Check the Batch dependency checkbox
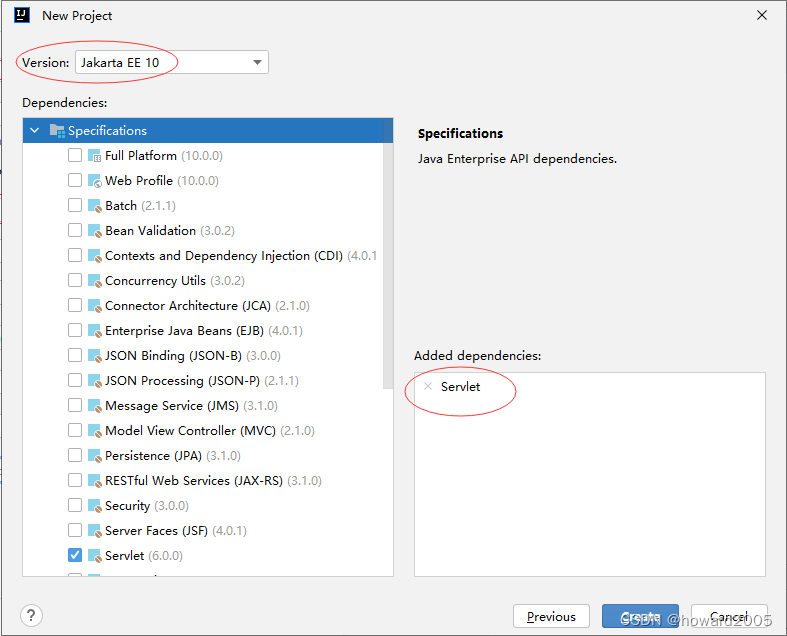 75,205
